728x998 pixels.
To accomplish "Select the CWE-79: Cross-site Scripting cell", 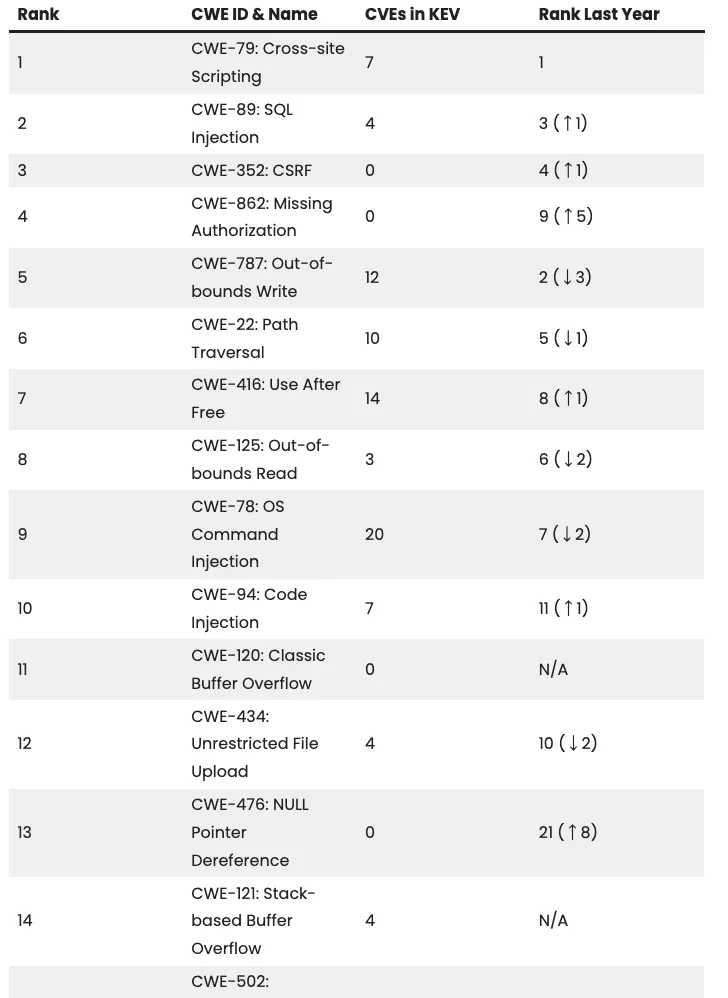I will 267,62.
